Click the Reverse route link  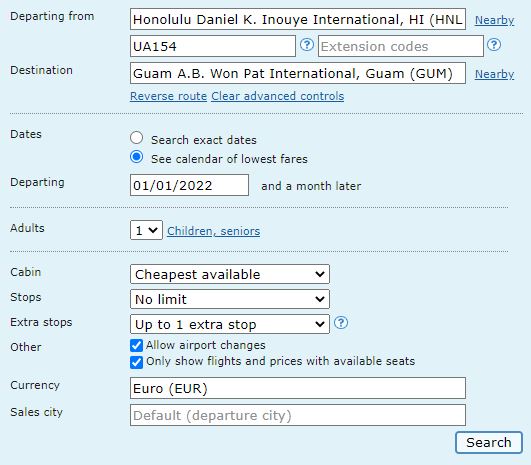point(168,96)
